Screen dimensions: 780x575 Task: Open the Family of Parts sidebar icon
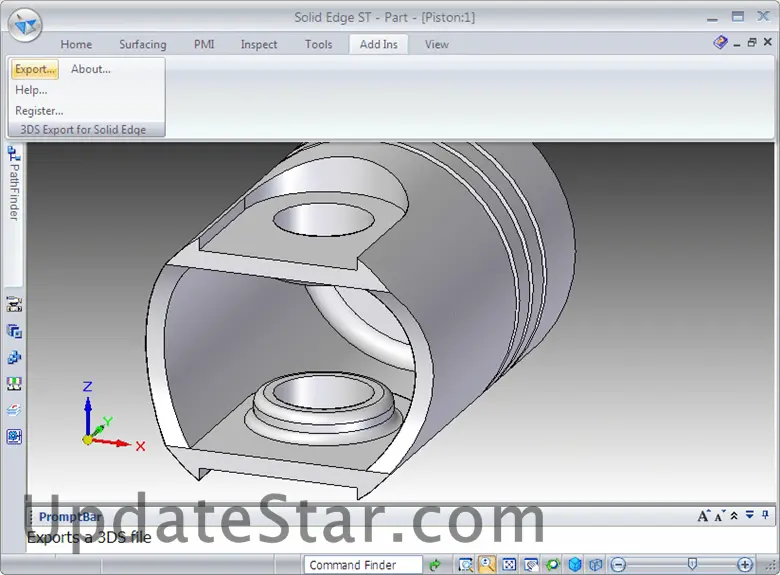14,331
